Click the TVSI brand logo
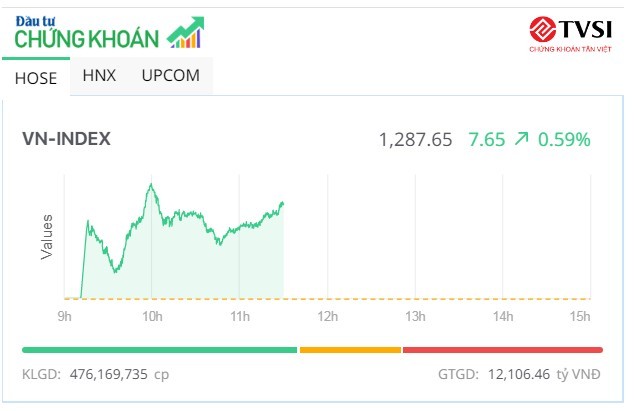 coord(564,33)
